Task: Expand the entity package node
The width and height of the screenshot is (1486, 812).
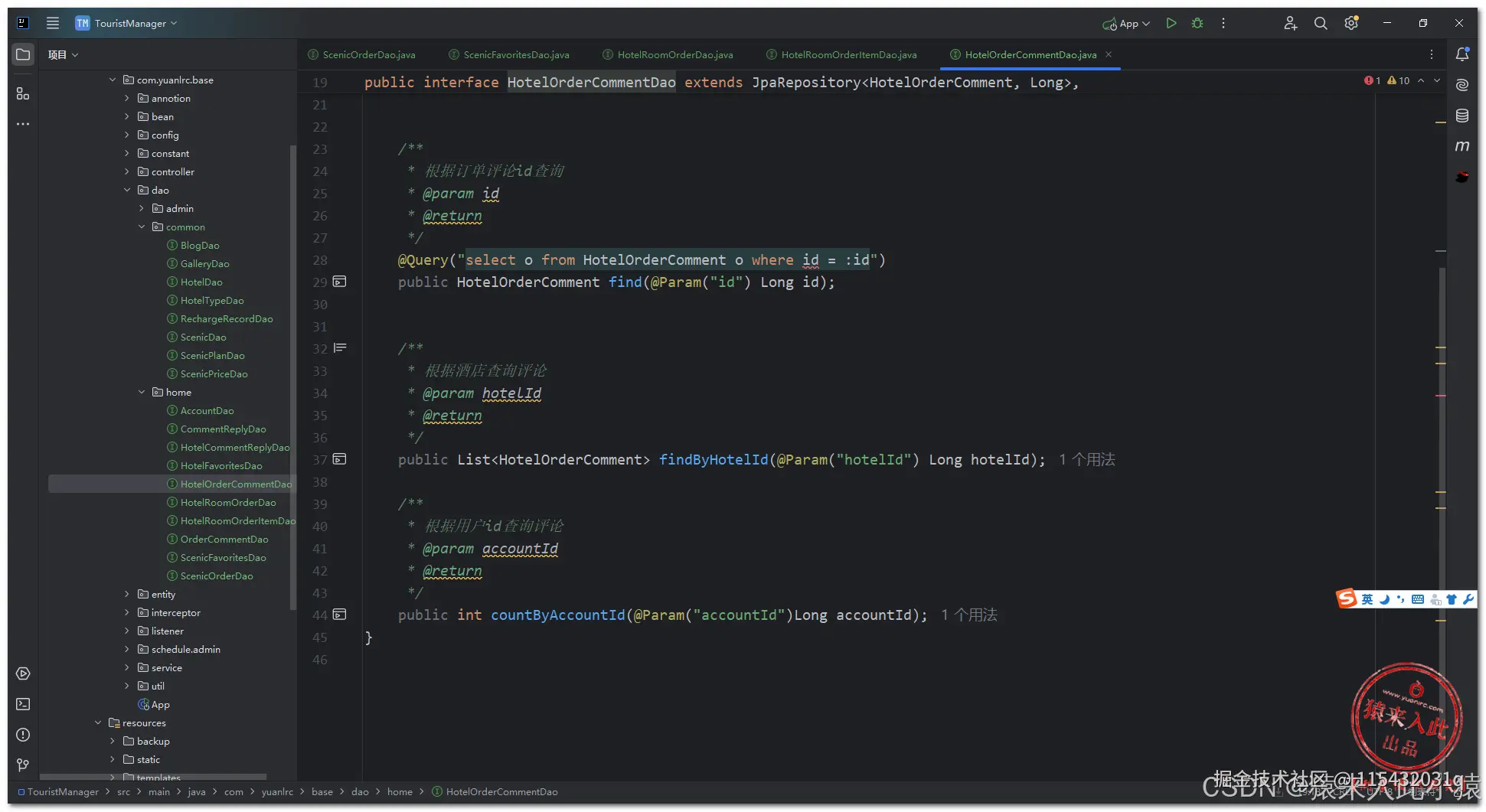Action: 127,594
